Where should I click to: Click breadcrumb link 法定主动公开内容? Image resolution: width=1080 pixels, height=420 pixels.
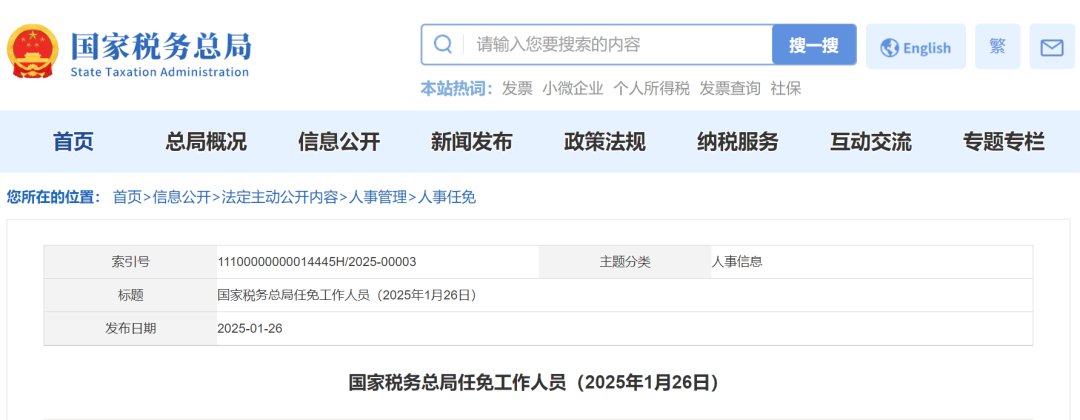click(x=280, y=197)
